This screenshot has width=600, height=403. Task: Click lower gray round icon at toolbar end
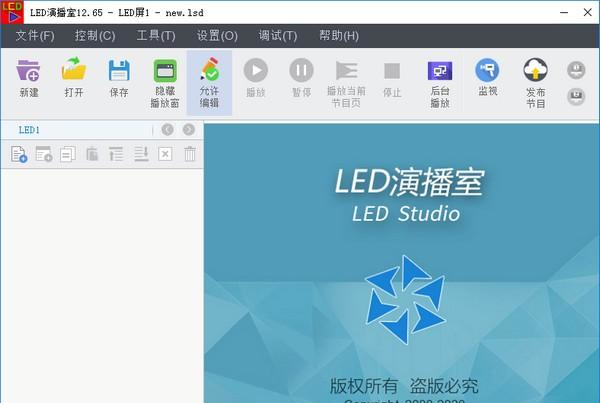pyautogui.click(x=576, y=96)
